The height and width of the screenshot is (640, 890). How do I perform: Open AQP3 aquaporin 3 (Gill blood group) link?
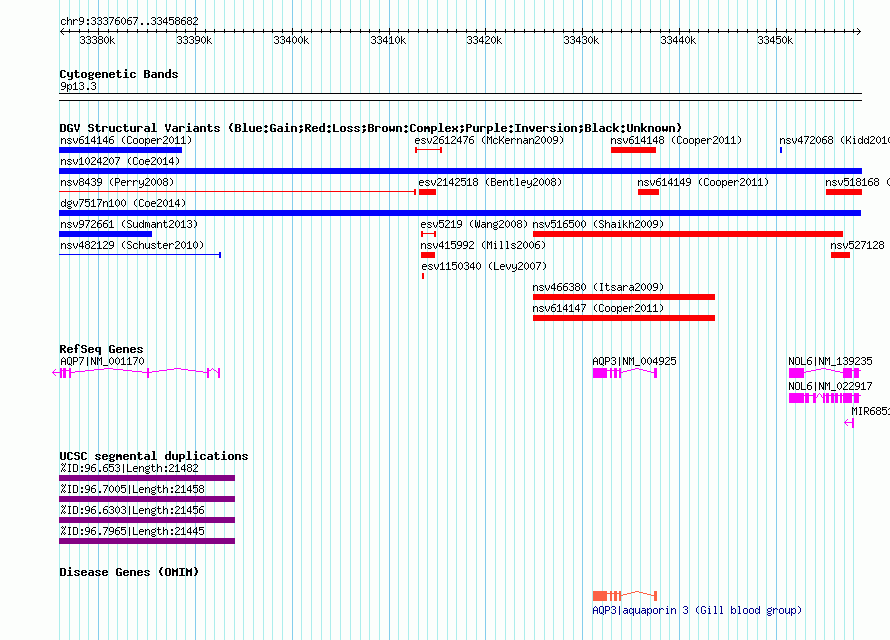pos(697,610)
